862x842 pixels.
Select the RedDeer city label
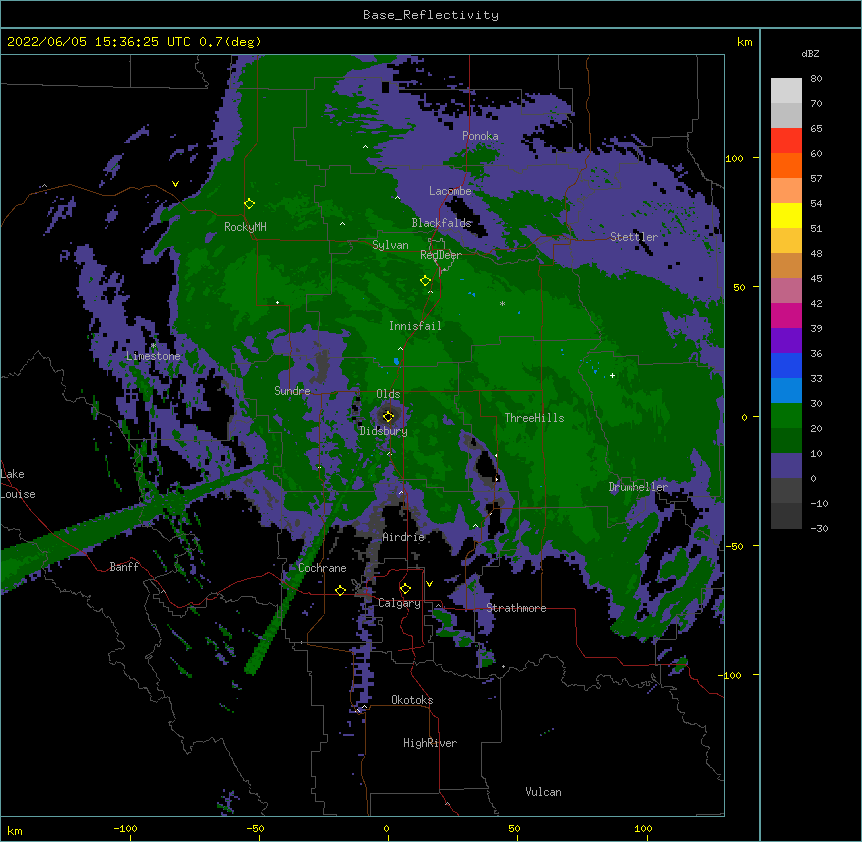click(x=441, y=255)
